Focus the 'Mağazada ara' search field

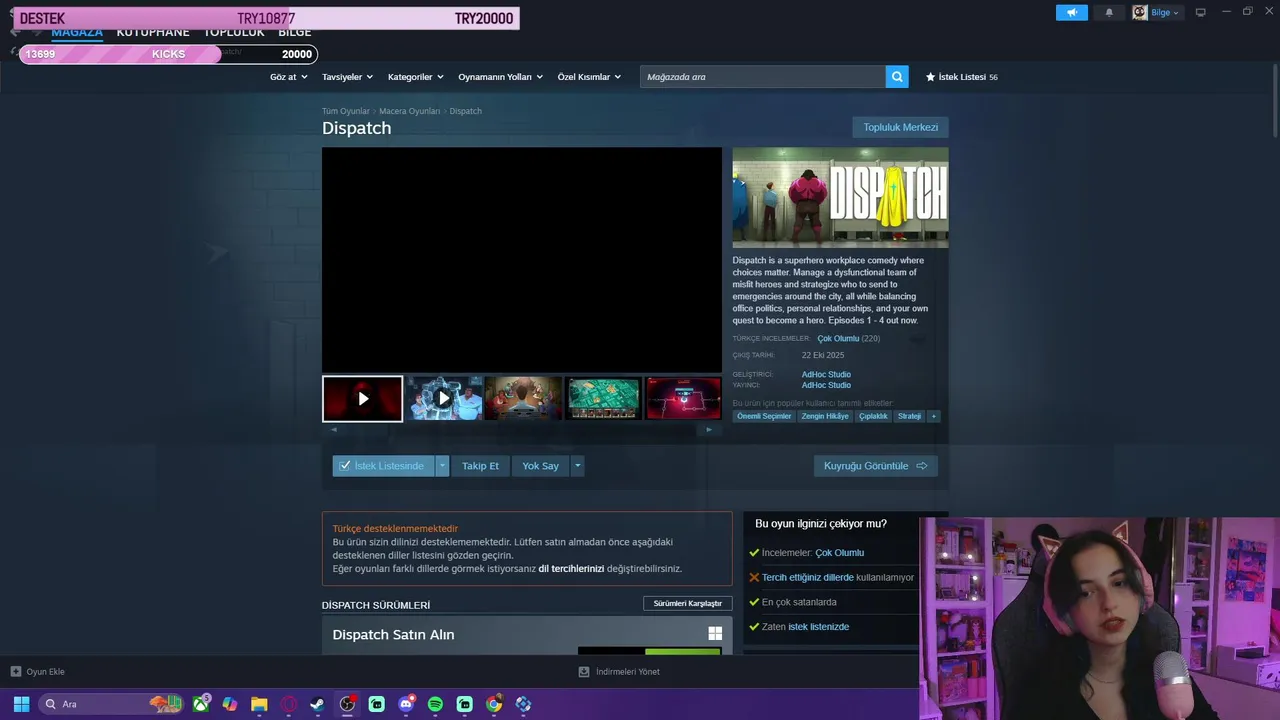(x=762, y=77)
